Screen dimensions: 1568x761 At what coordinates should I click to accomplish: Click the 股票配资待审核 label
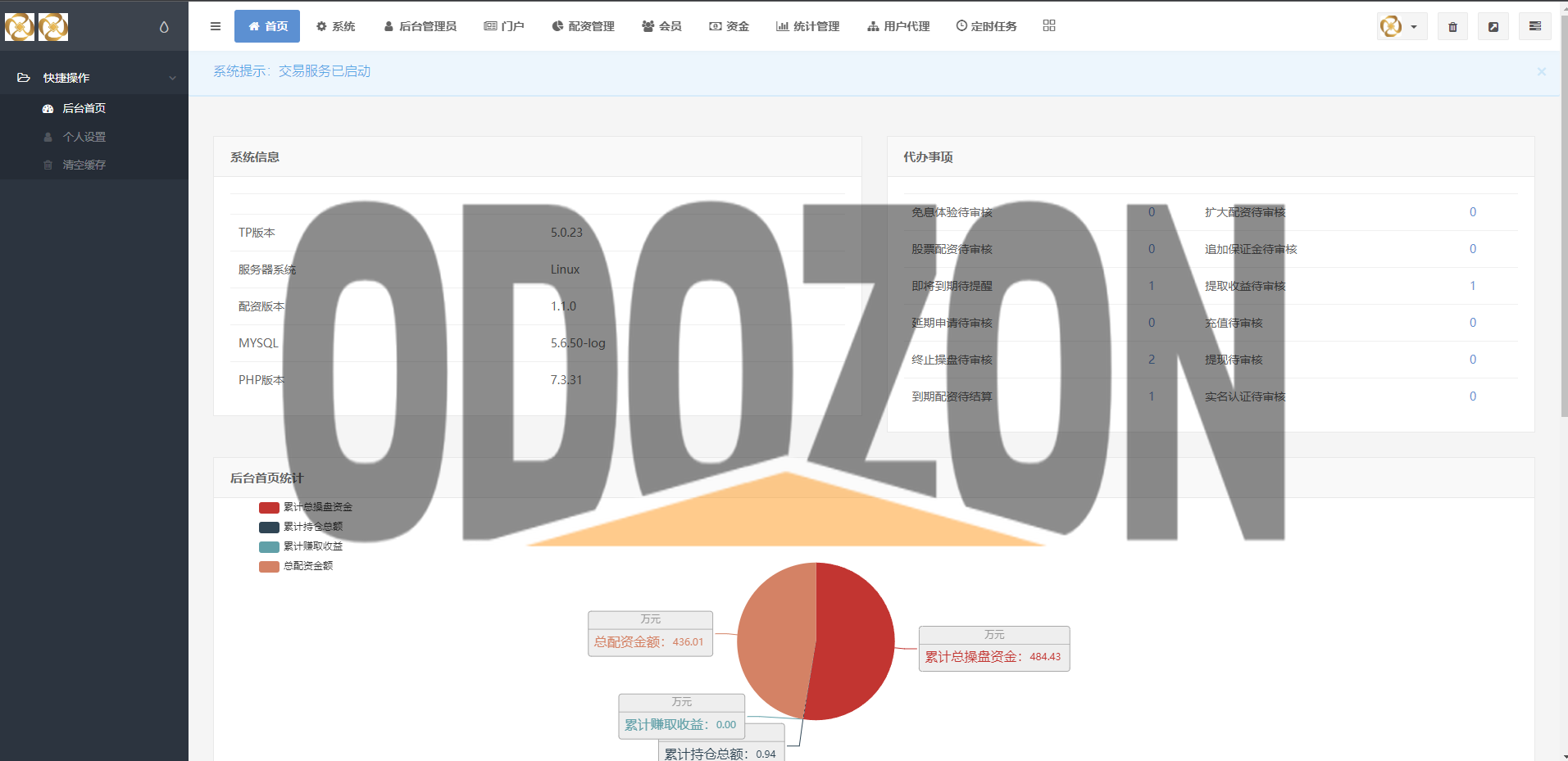(952, 249)
